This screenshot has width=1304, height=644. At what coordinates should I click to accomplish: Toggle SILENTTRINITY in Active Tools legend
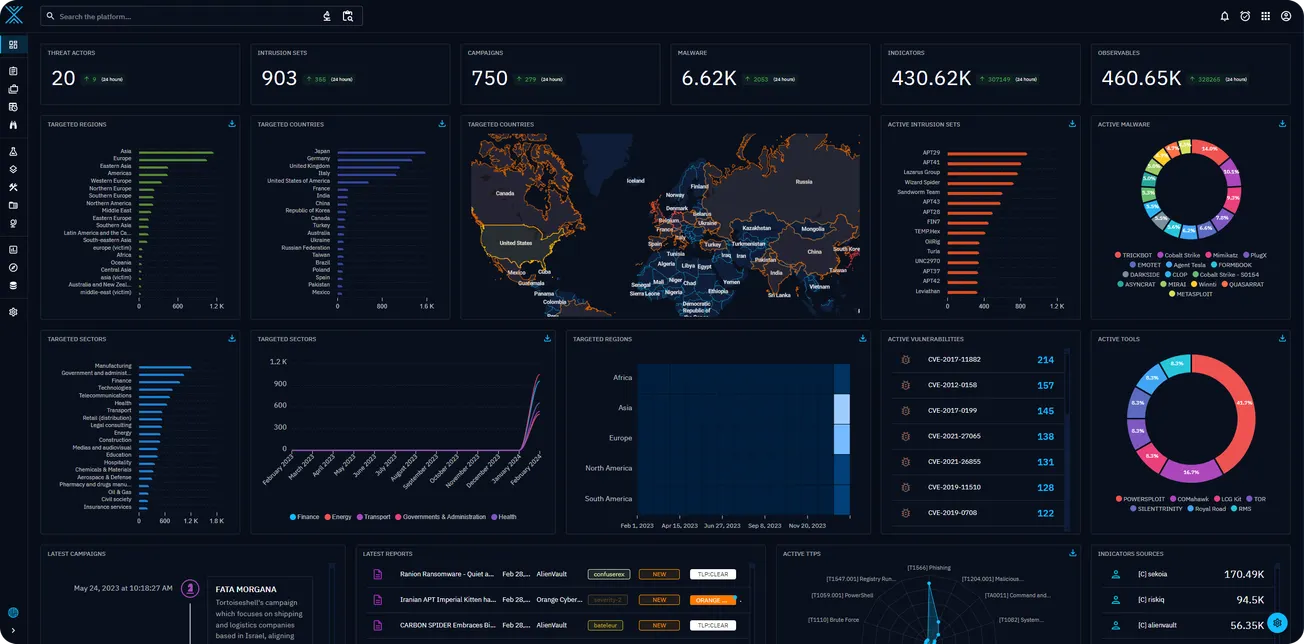click(x=1154, y=508)
